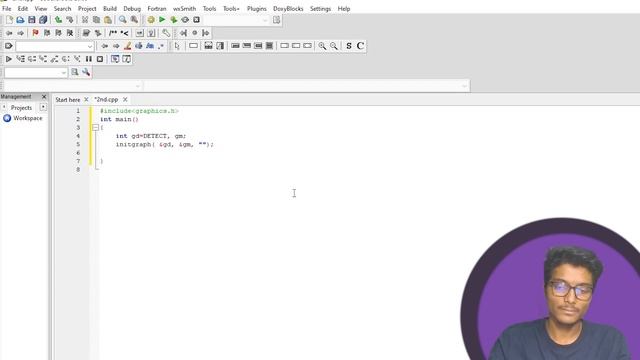
Task: Open the View menu
Action: 40,9
